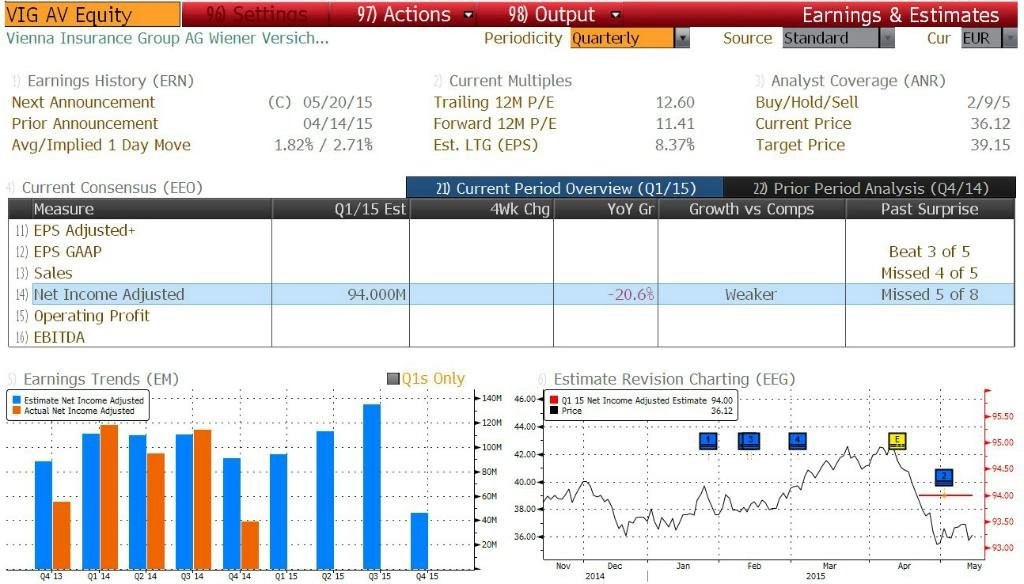Viewport: 1024px width, 584px height.
Task: Click Prior Announcement date 04/14/15
Action: pyautogui.click(x=338, y=123)
